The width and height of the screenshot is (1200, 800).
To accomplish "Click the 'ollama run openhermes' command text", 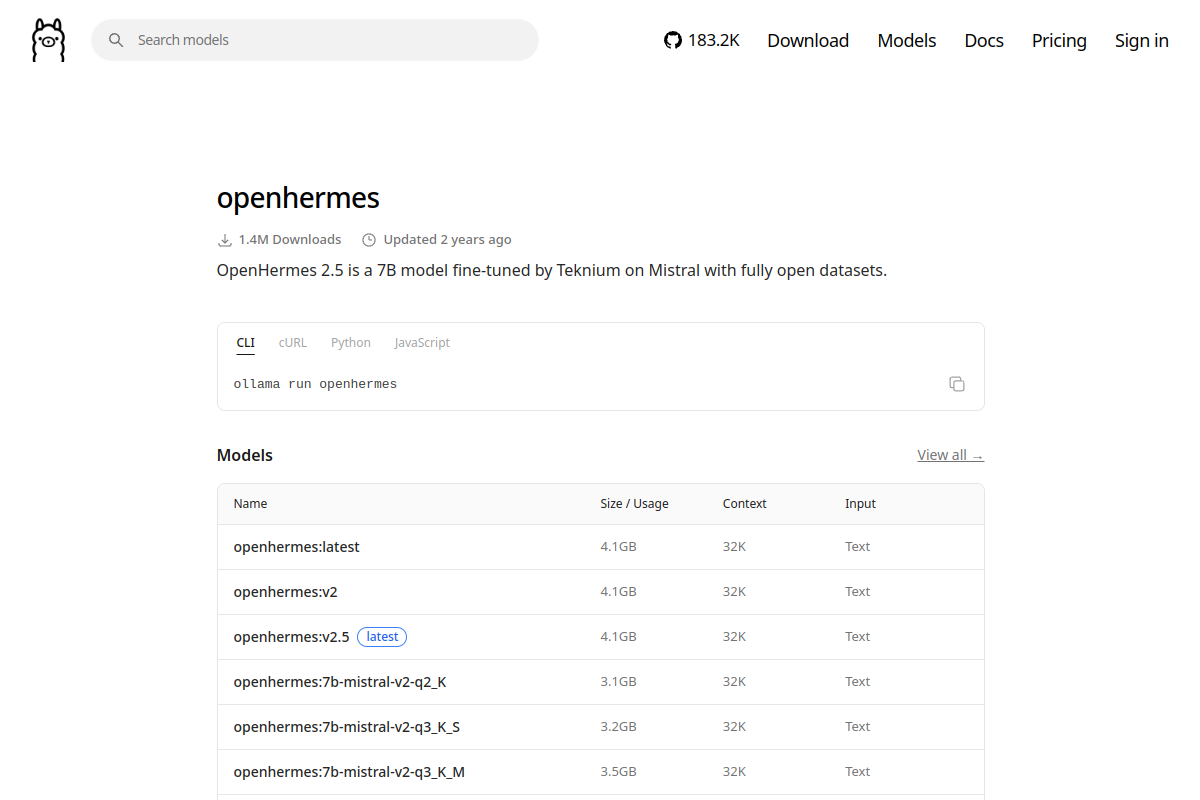I will click(x=315, y=384).
